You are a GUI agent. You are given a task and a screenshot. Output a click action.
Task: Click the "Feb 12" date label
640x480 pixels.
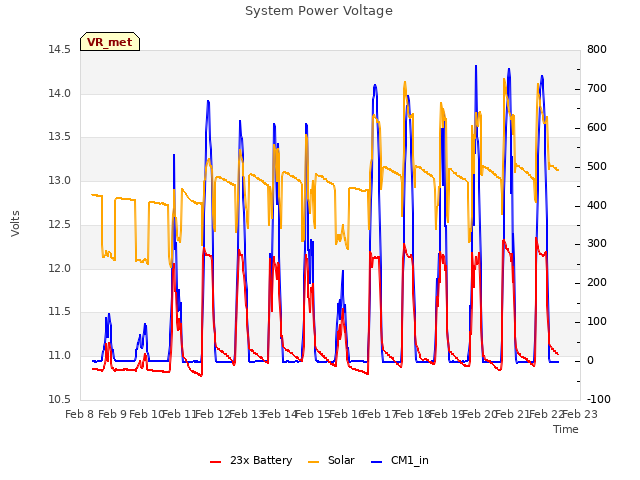click(213, 415)
